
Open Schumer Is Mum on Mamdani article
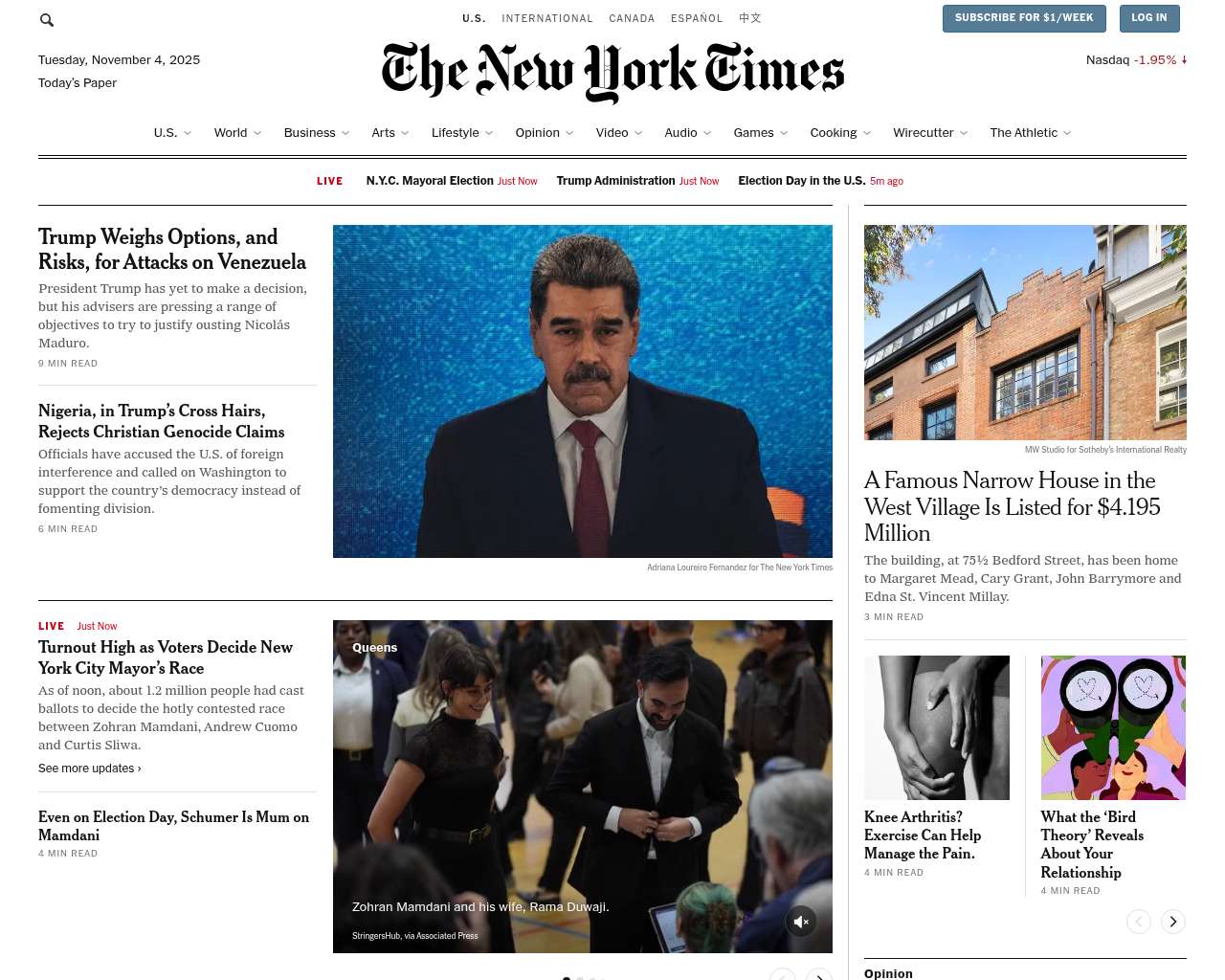[x=174, y=826]
